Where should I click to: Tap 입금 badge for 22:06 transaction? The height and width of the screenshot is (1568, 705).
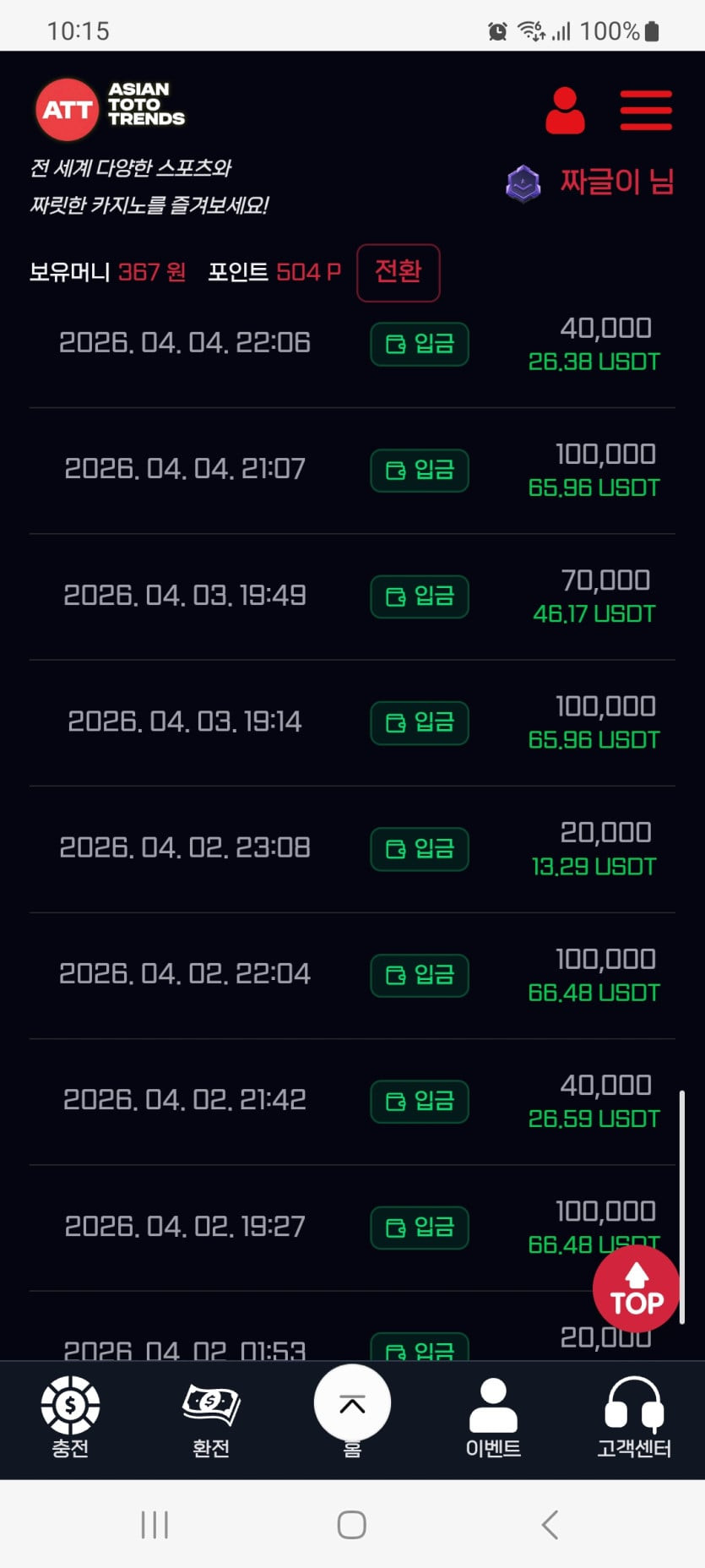click(420, 344)
